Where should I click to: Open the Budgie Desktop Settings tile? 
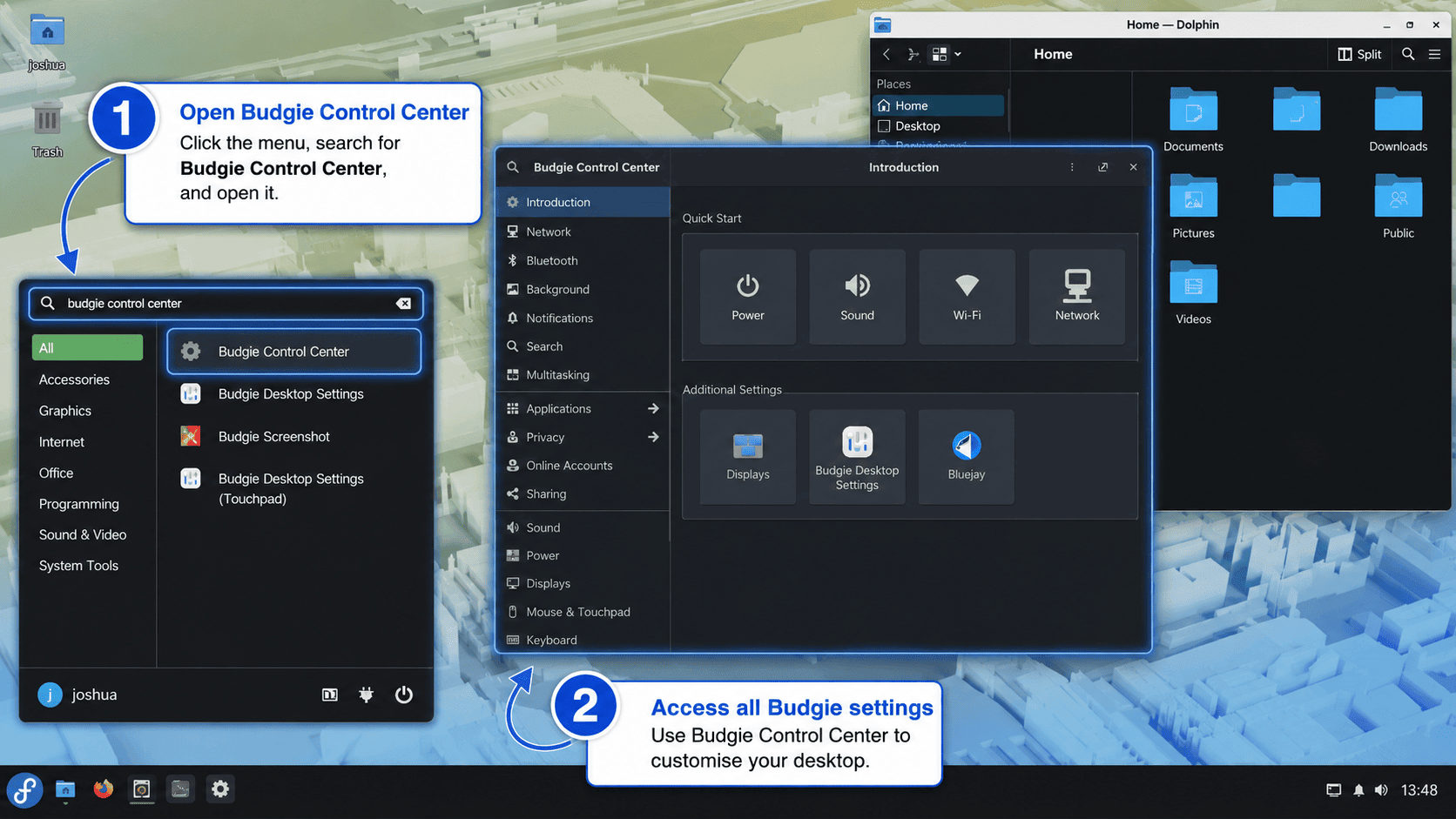857,457
